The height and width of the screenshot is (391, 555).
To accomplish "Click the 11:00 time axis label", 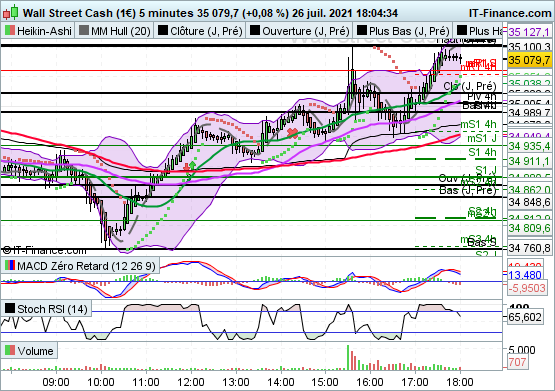I will click(146, 383).
